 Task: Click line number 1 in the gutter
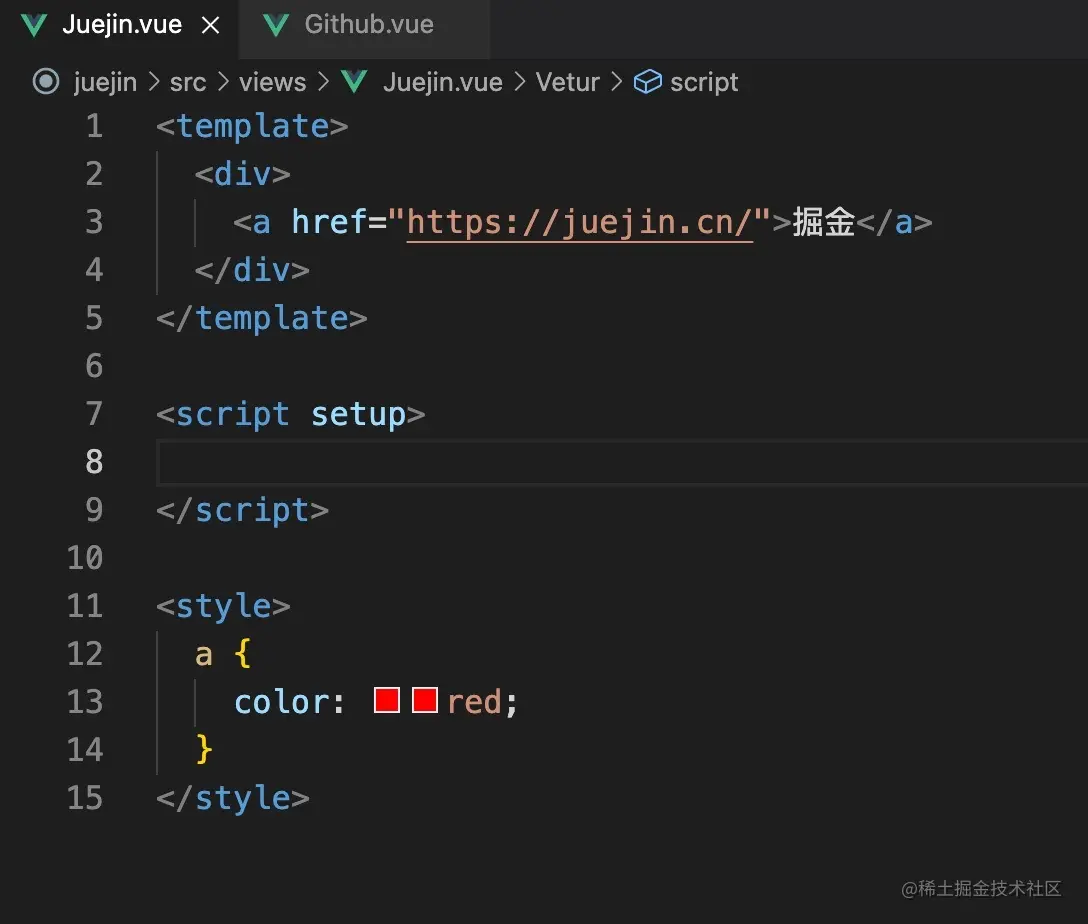tap(94, 126)
